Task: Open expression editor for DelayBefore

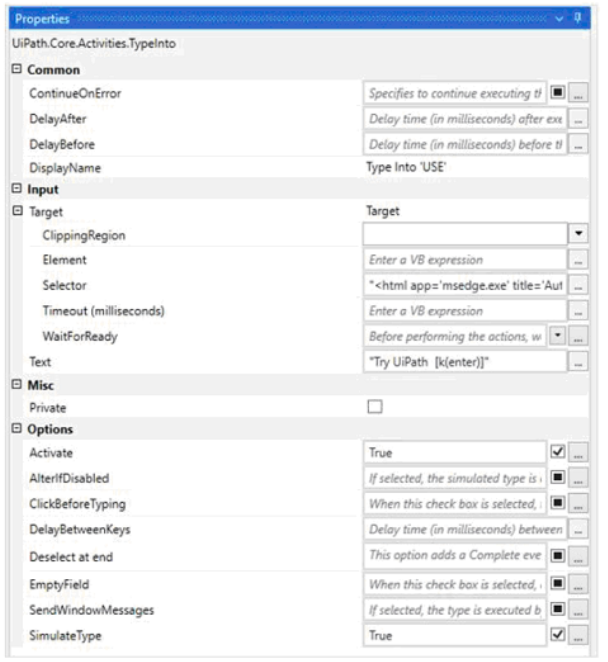Action: click(578, 144)
